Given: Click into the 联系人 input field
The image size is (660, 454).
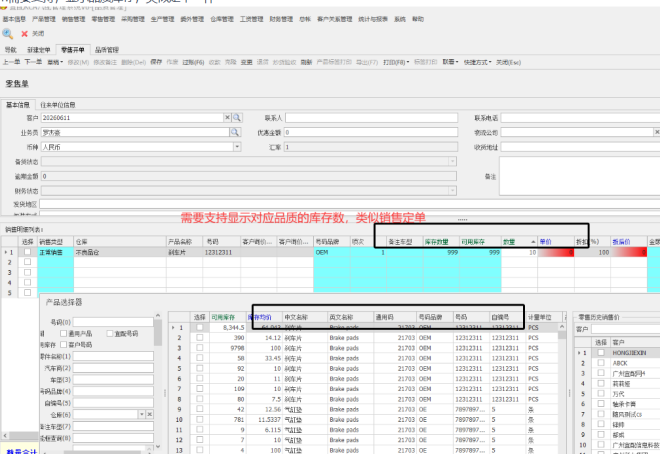Looking at the screenshot, I should [371, 117].
